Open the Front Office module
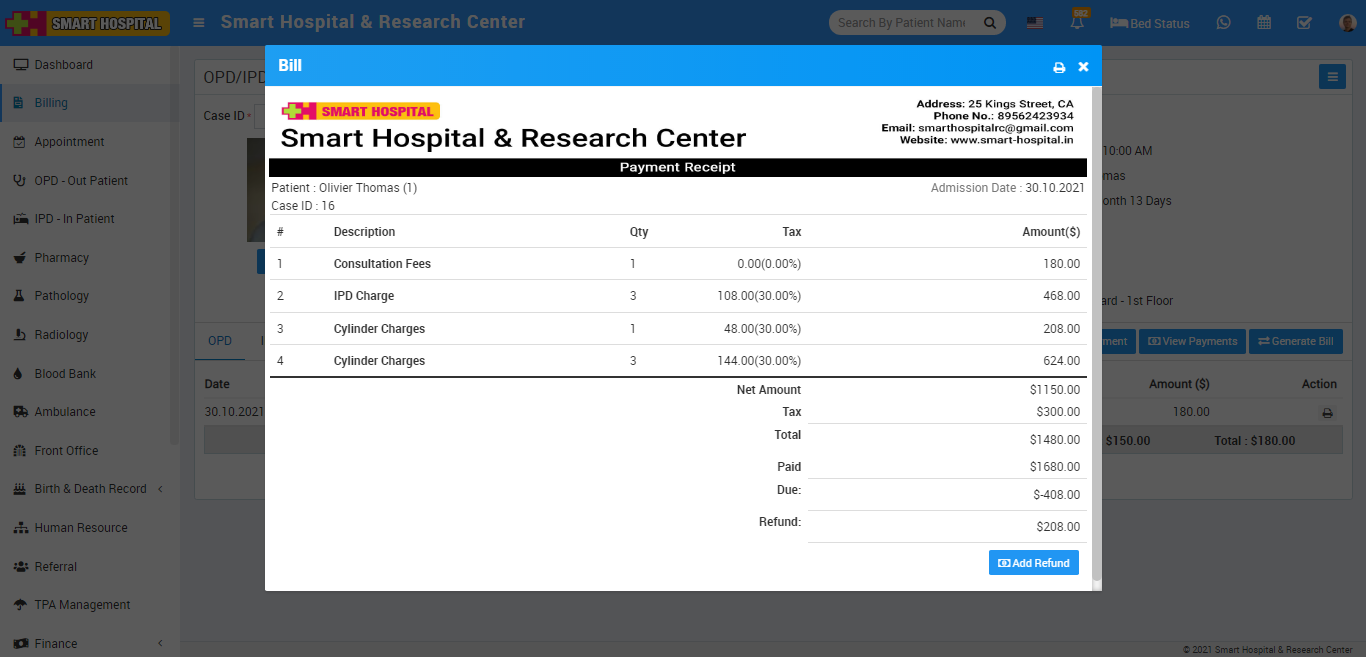The width and height of the screenshot is (1366, 657). 66,451
